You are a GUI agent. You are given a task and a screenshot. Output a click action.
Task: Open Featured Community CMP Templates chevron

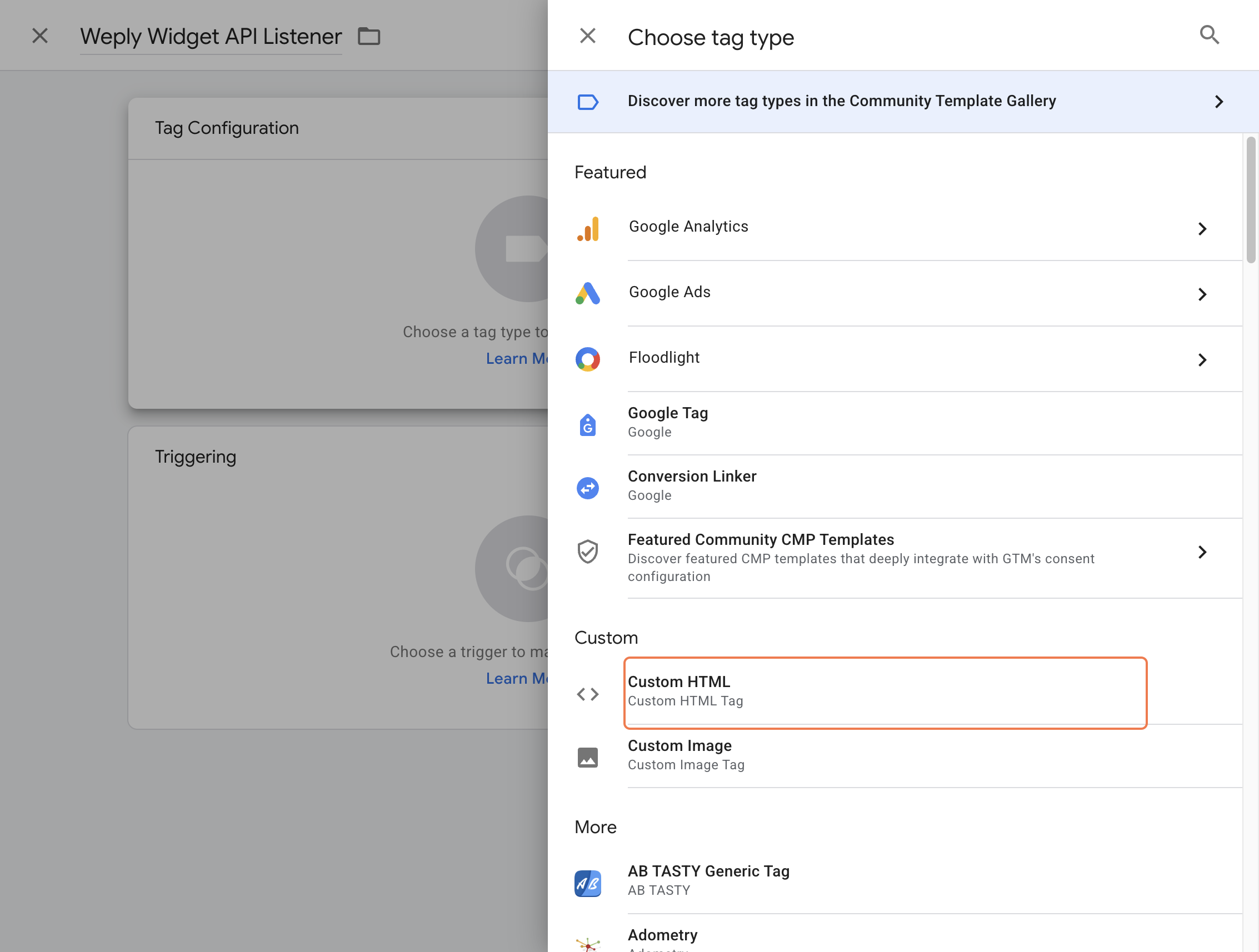tap(1202, 552)
